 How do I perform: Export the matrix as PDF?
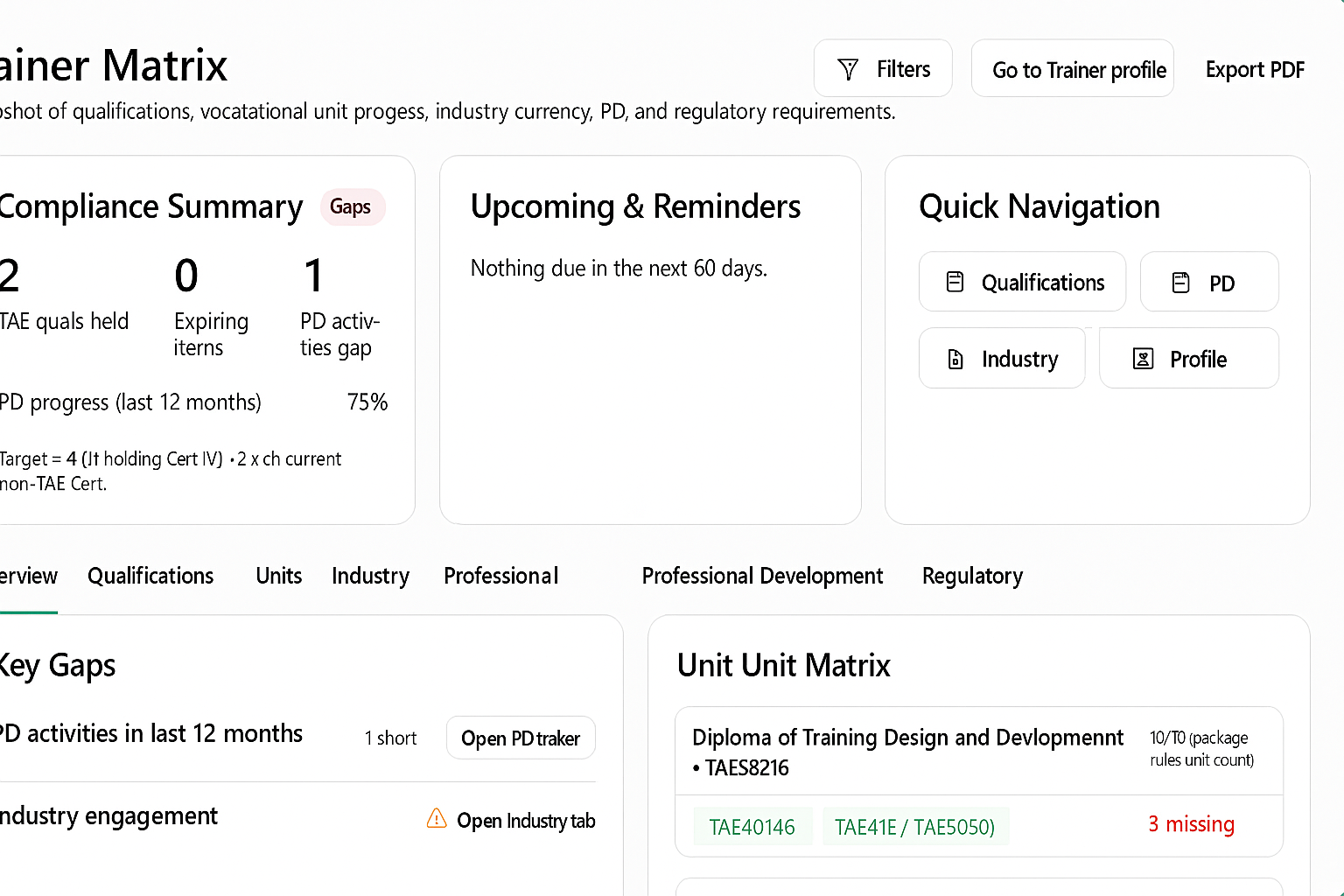click(1255, 70)
